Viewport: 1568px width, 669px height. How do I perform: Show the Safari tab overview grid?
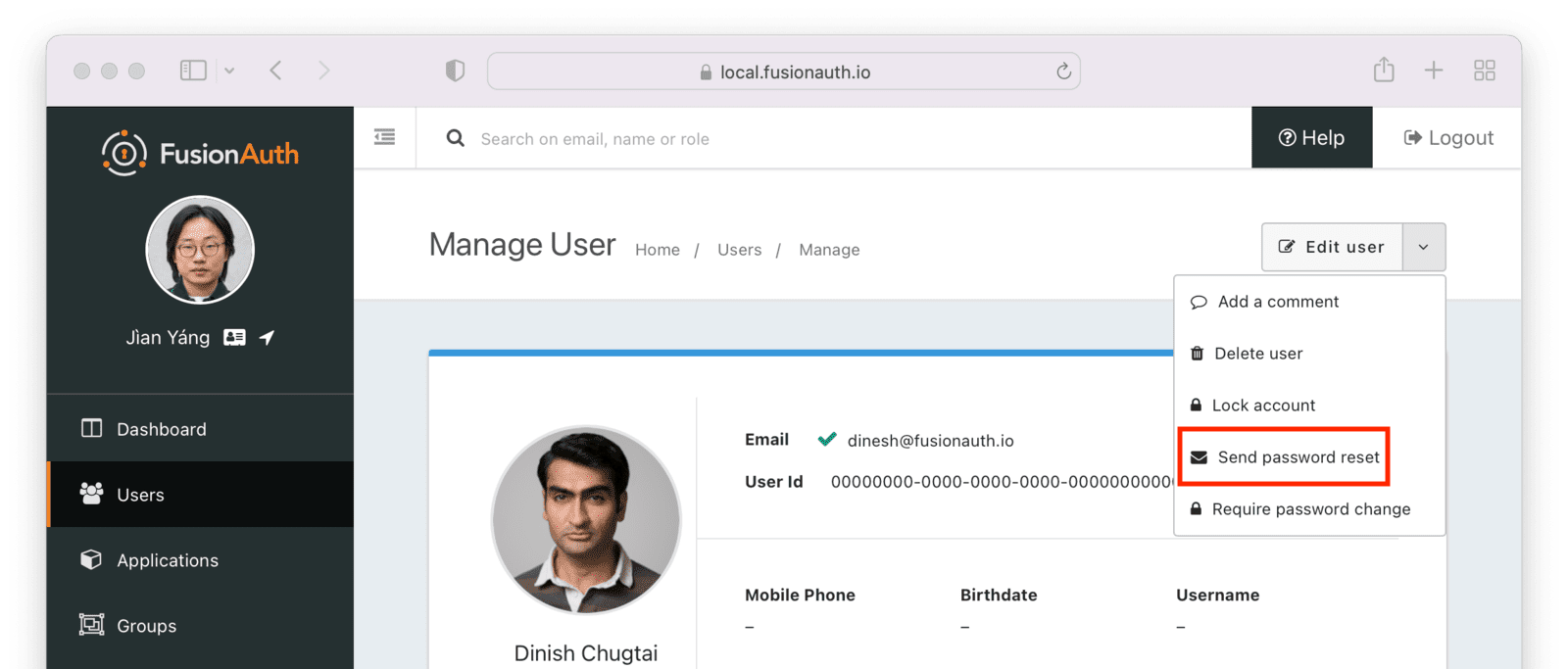pos(1484,71)
